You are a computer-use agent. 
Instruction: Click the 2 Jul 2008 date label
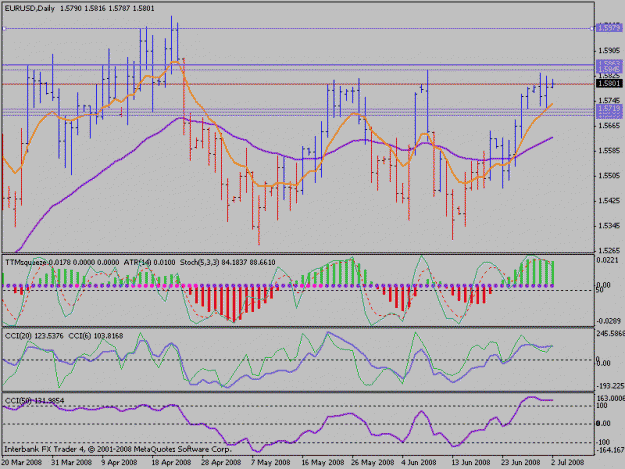point(568,462)
